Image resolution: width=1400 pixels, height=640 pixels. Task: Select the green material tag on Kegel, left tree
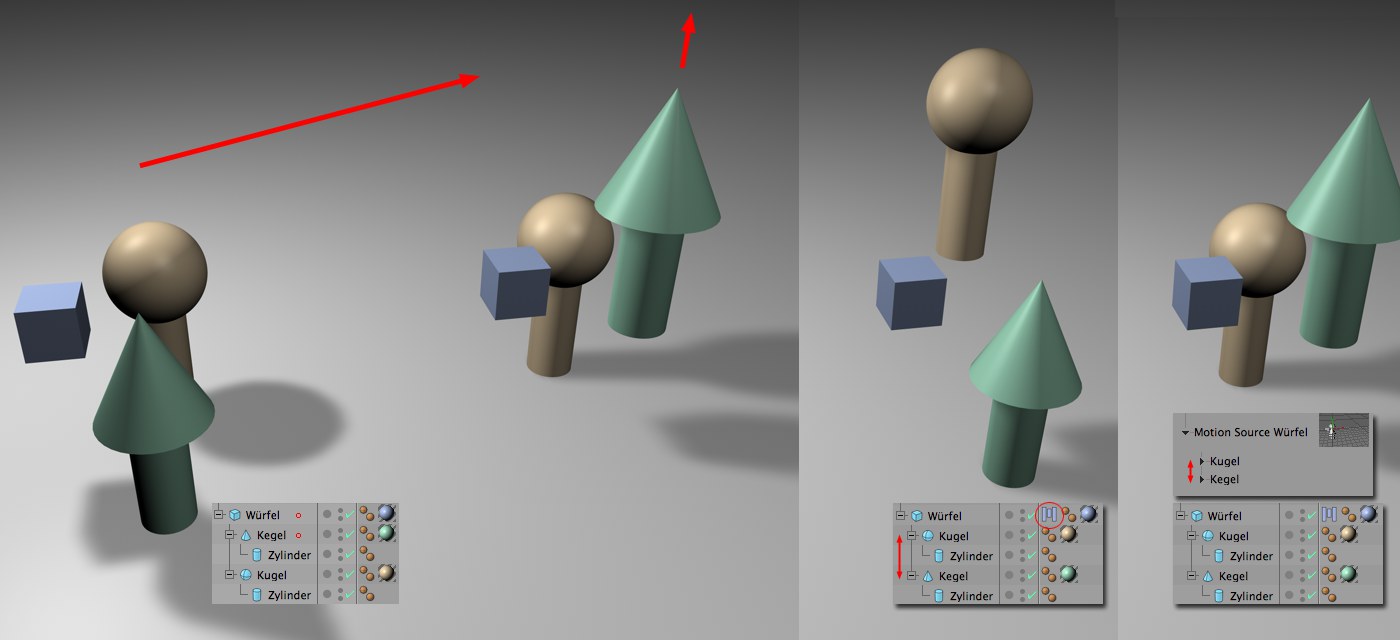tap(386, 533)
